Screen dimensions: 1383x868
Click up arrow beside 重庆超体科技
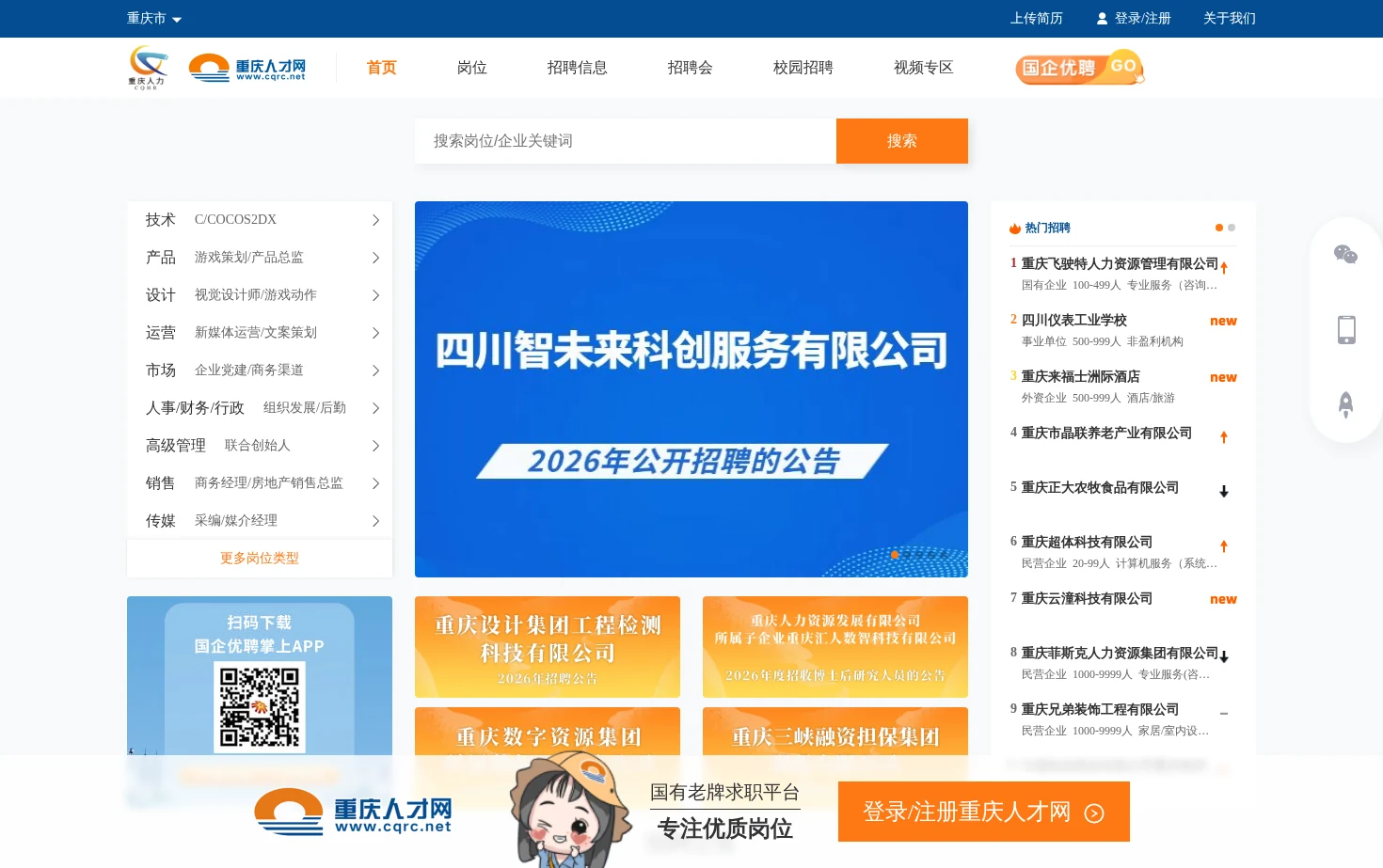tap(1224, 546)
